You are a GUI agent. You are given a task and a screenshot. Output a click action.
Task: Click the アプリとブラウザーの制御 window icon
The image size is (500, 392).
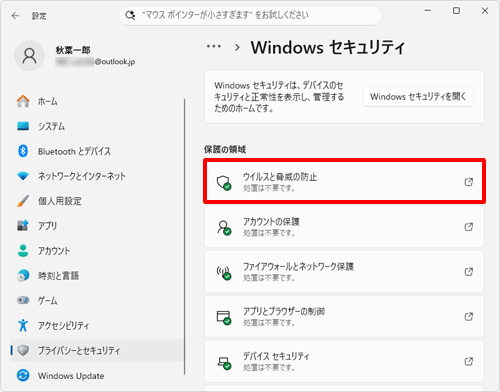[224, 317]
